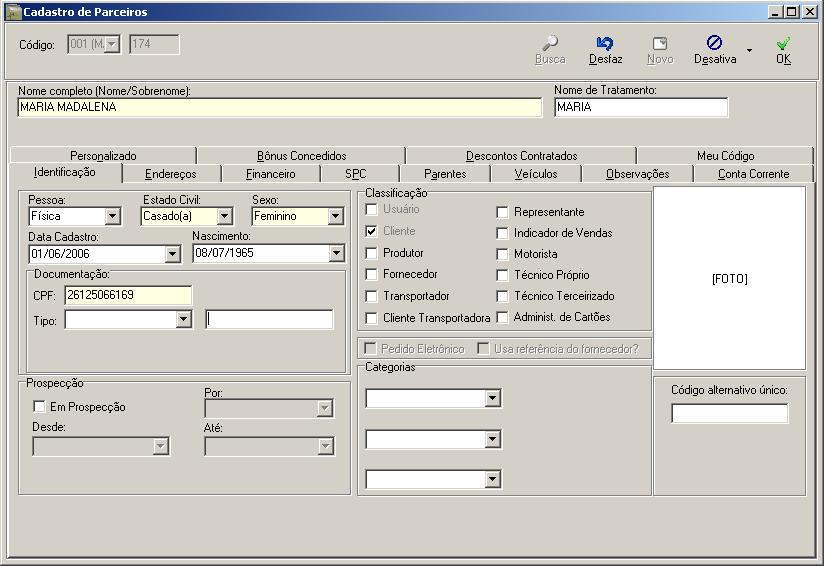
Task: Open the Sexo dropdown
Action: (335, 216)
